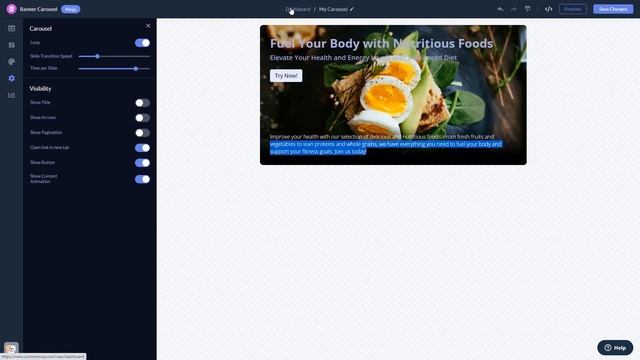Click the My Carousel breadcrumb name

(x=333, y=9)
